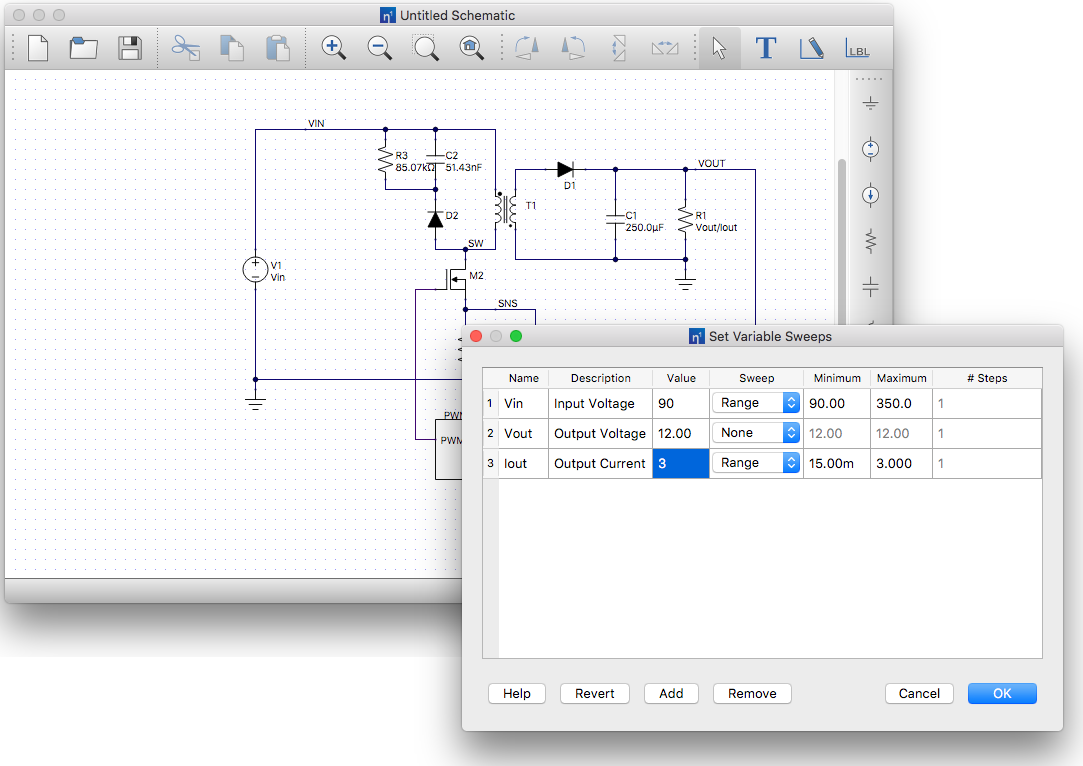Click the Description column header
The height and width of the screenshot is (766, 1083).
(x=600, y=378)
